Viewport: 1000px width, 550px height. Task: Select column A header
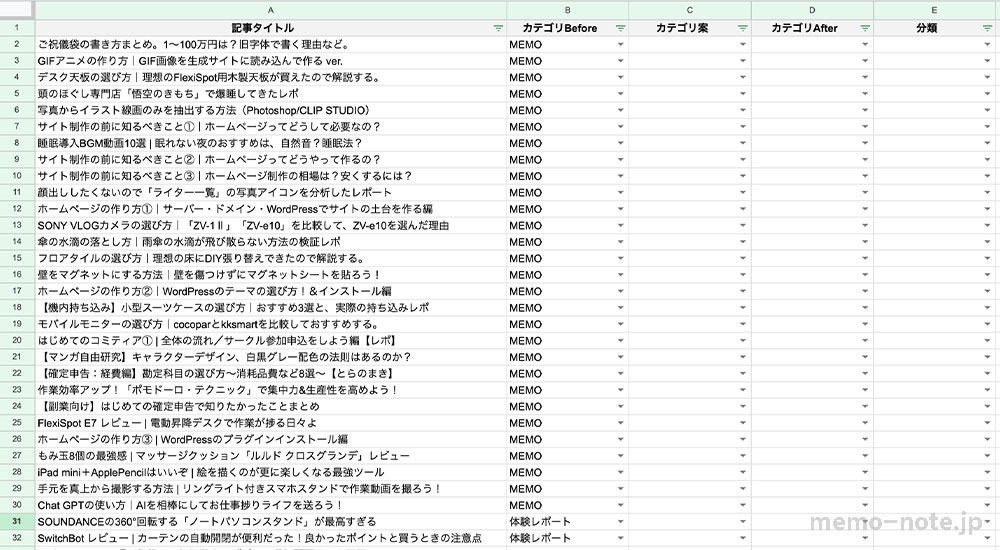(x=271, y=10)
